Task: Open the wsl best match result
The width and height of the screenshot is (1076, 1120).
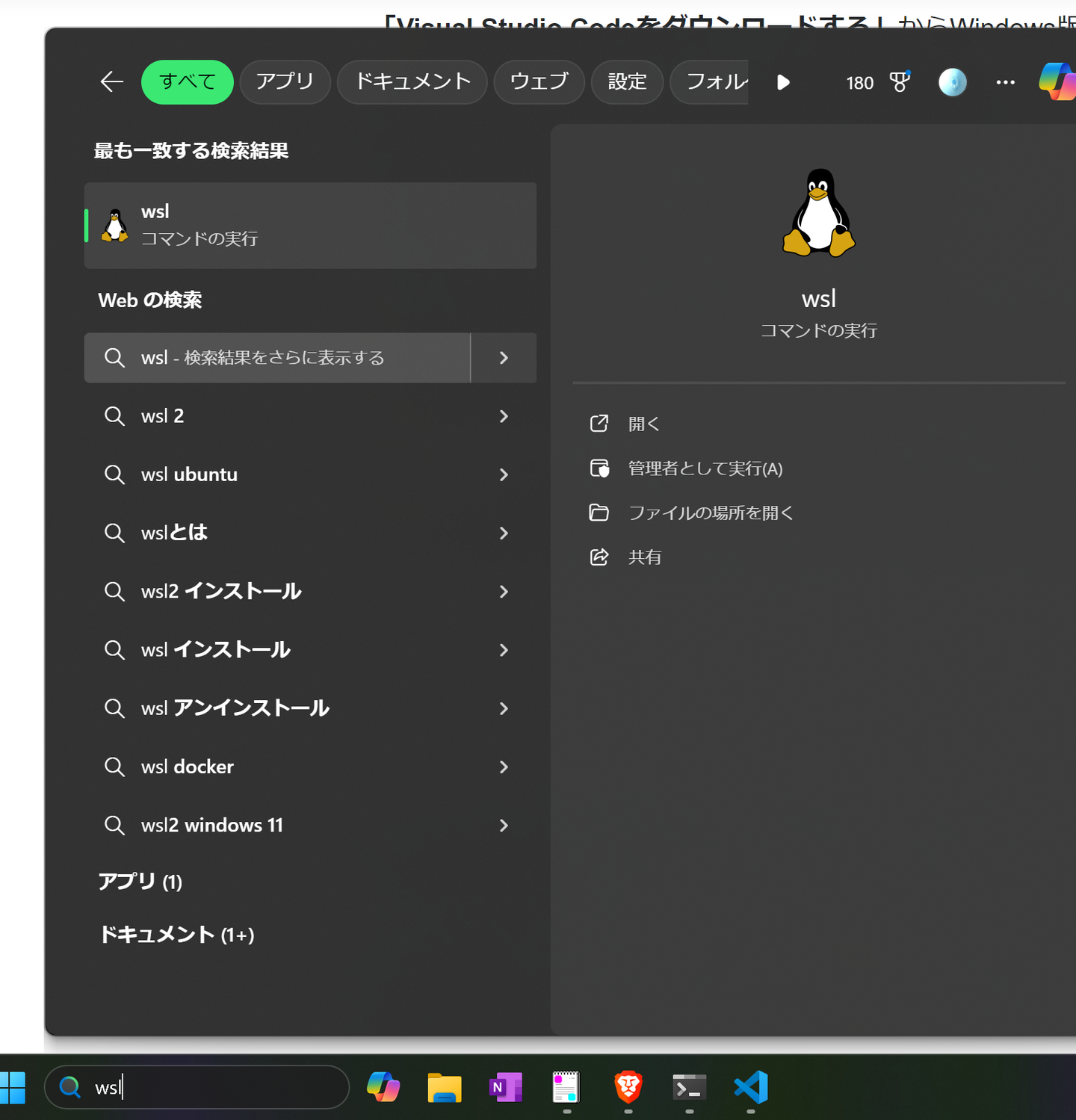Action: click(x=310, y=226)
